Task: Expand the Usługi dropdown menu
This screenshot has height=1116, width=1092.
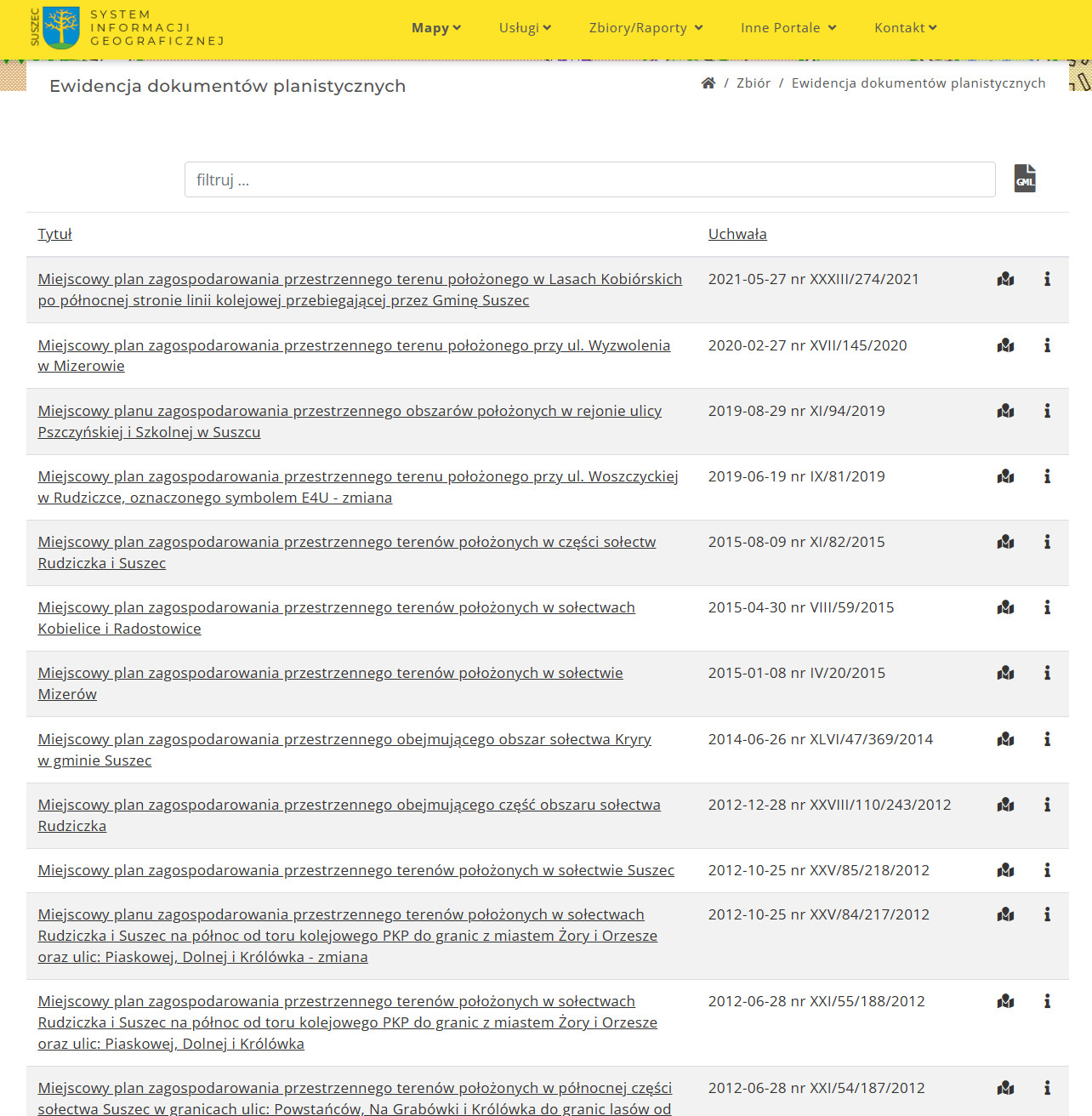Action: [525, 28]
